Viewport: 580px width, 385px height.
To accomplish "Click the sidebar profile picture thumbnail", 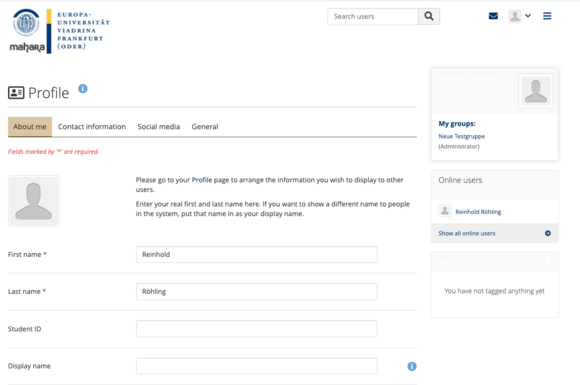I will (536, 91).
